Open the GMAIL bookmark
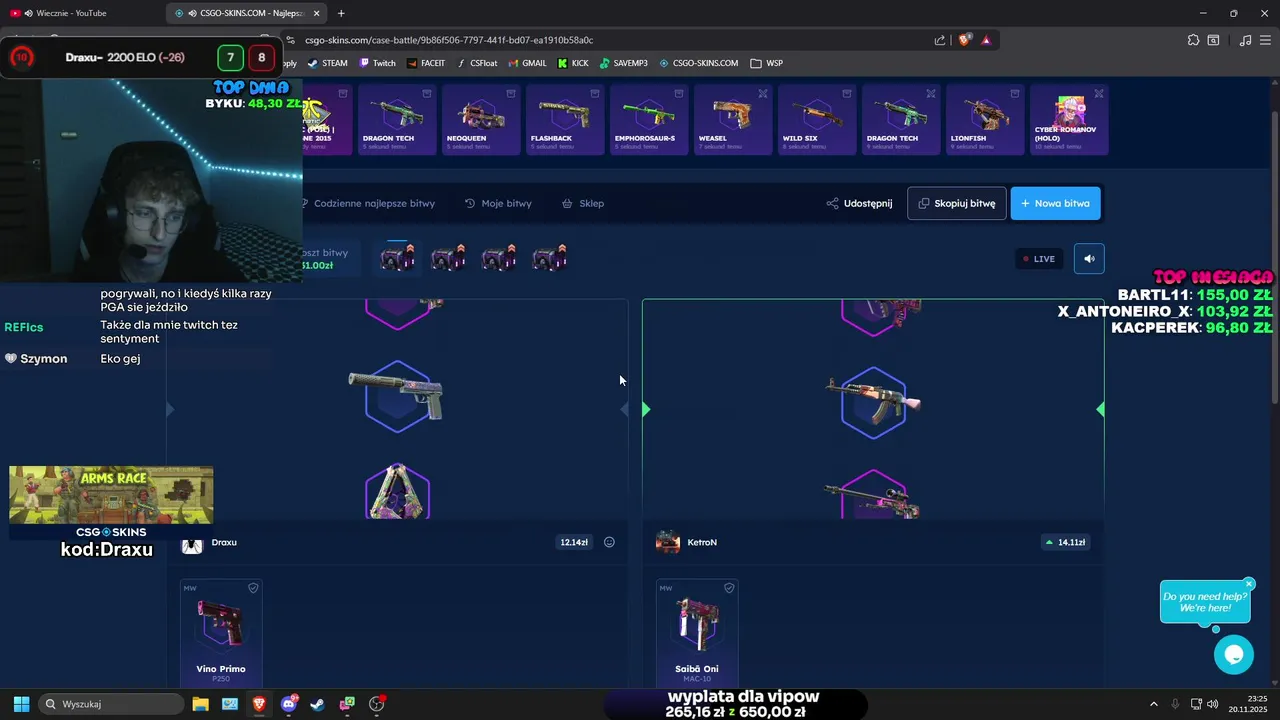This screenshot has width=1280, height=720. coord(527,63)
